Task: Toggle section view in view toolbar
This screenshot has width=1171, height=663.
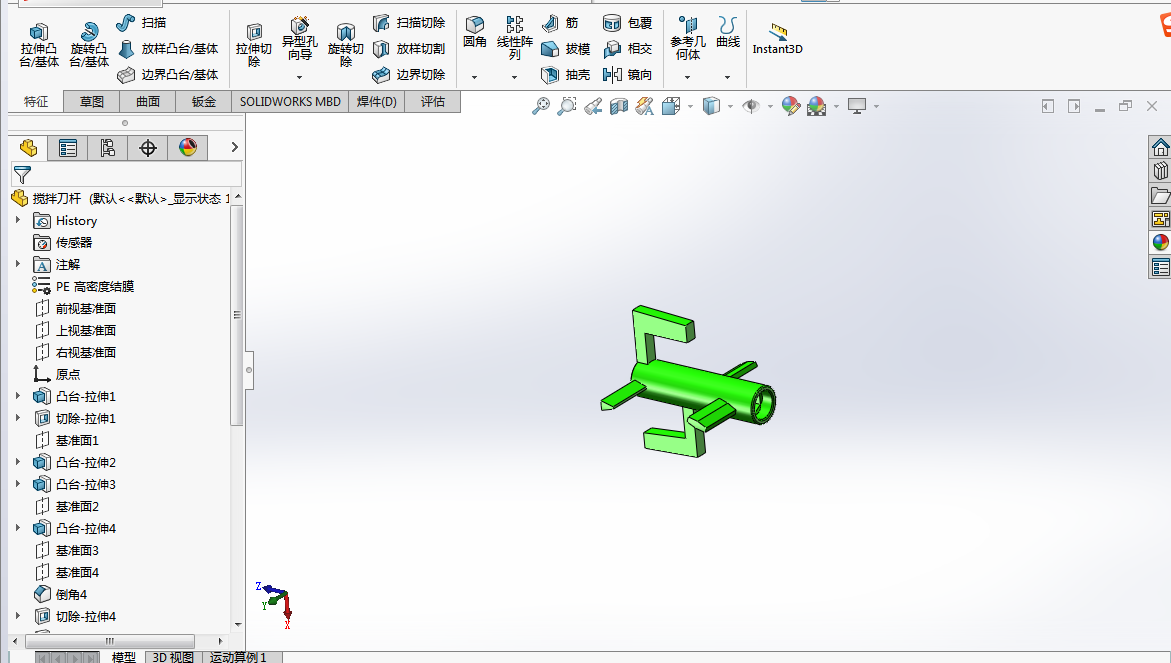Action: pos(618,106)
